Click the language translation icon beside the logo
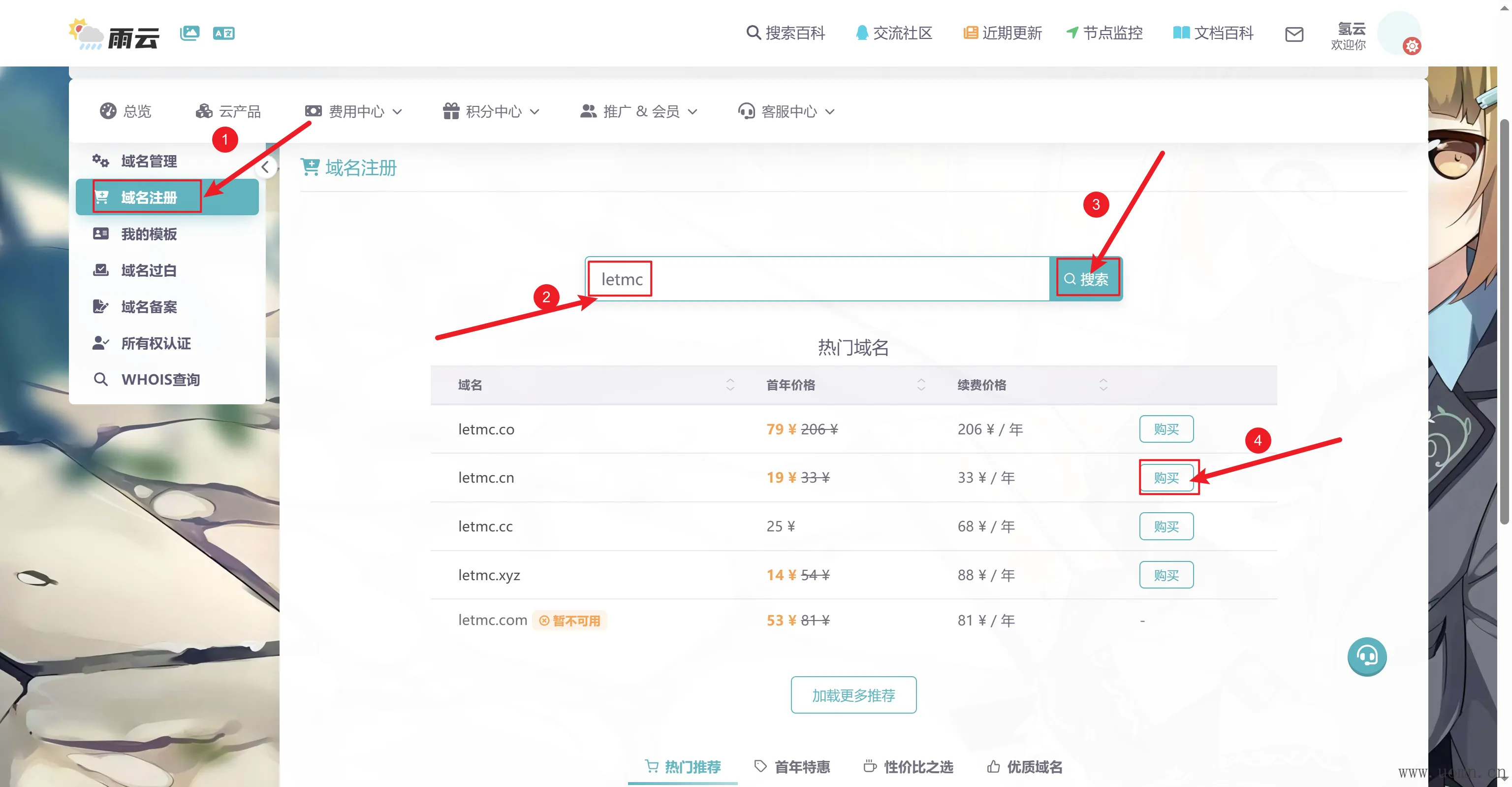The height and width of the screenshot is (787, 1512). [x=223, y=33]
